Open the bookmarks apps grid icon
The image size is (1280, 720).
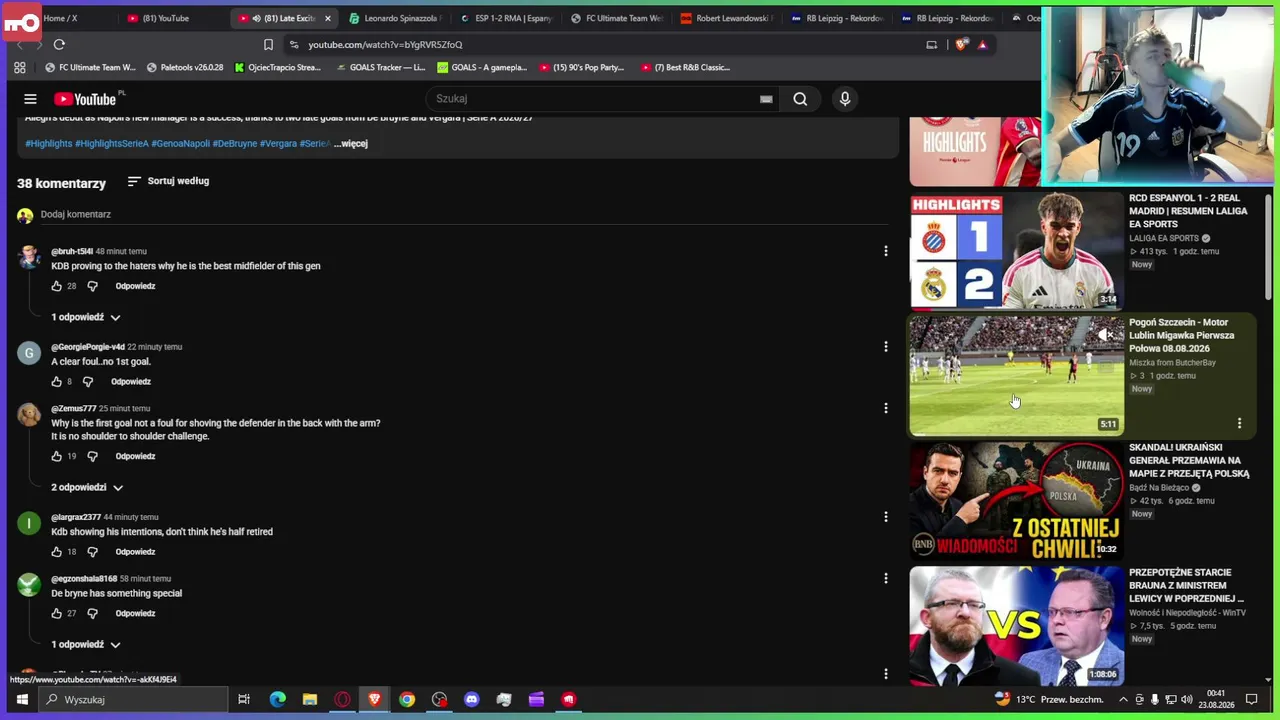pyautogui.click(x=20, y=68)
